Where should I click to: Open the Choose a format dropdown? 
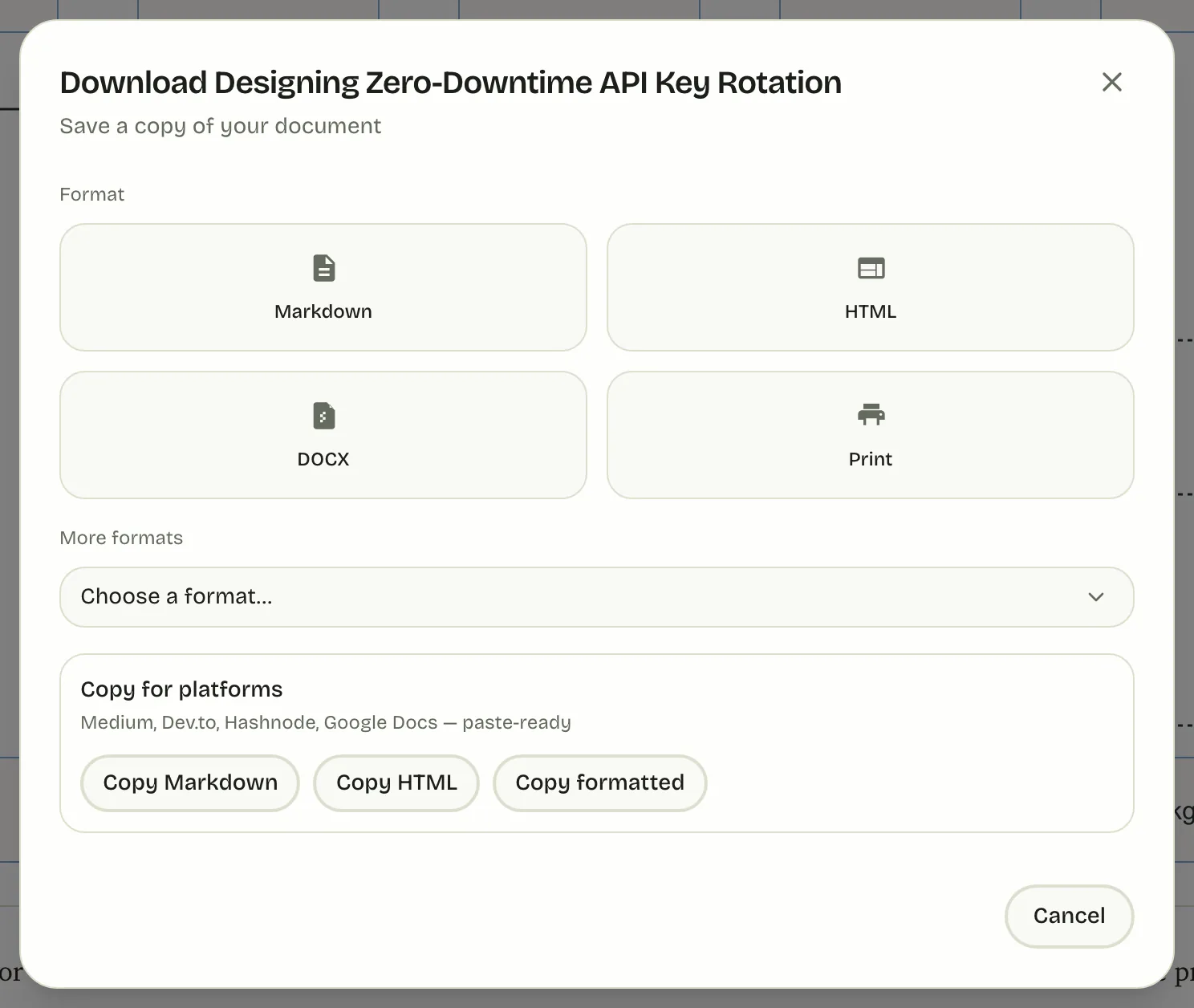(596, 597)
